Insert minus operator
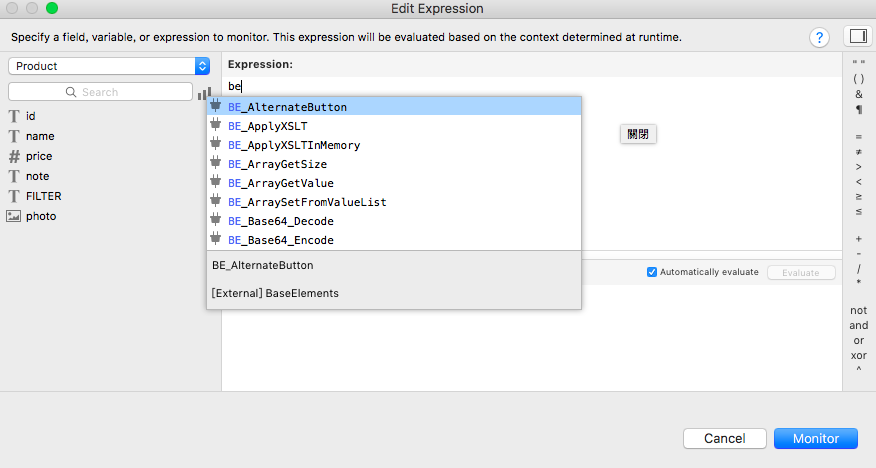This screenshot has height=468, width=876. [859, 254]
